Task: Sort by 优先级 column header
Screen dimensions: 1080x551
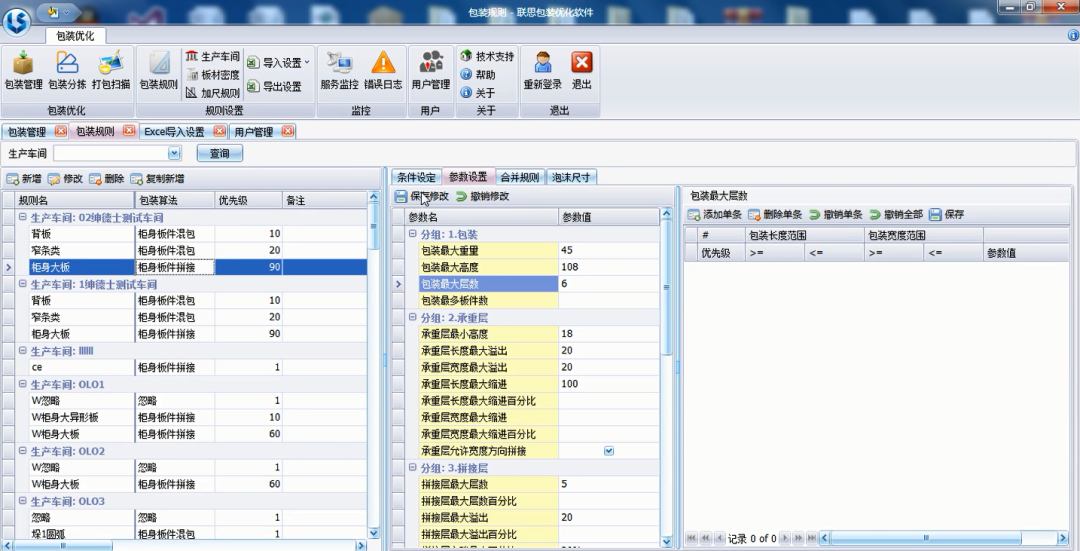Action: (248, 200)
